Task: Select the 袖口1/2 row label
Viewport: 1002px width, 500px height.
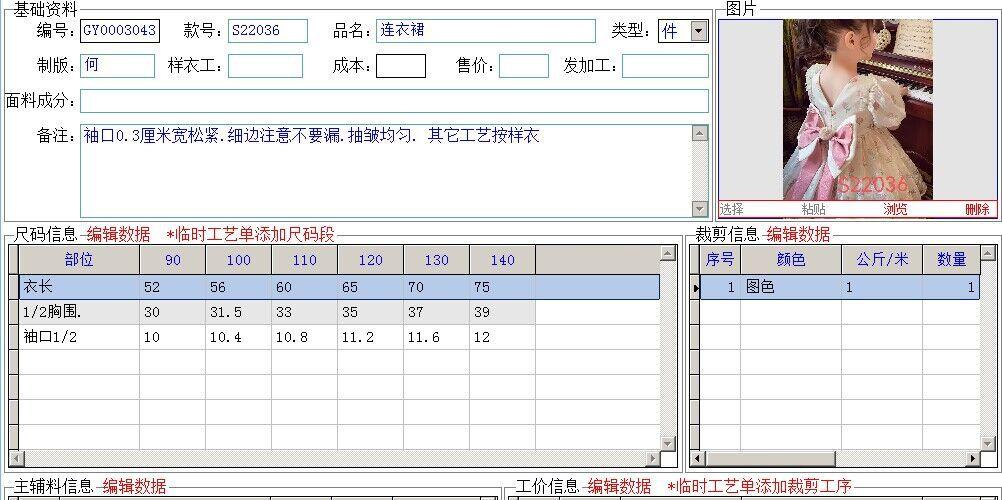Action: pos(79,337)
